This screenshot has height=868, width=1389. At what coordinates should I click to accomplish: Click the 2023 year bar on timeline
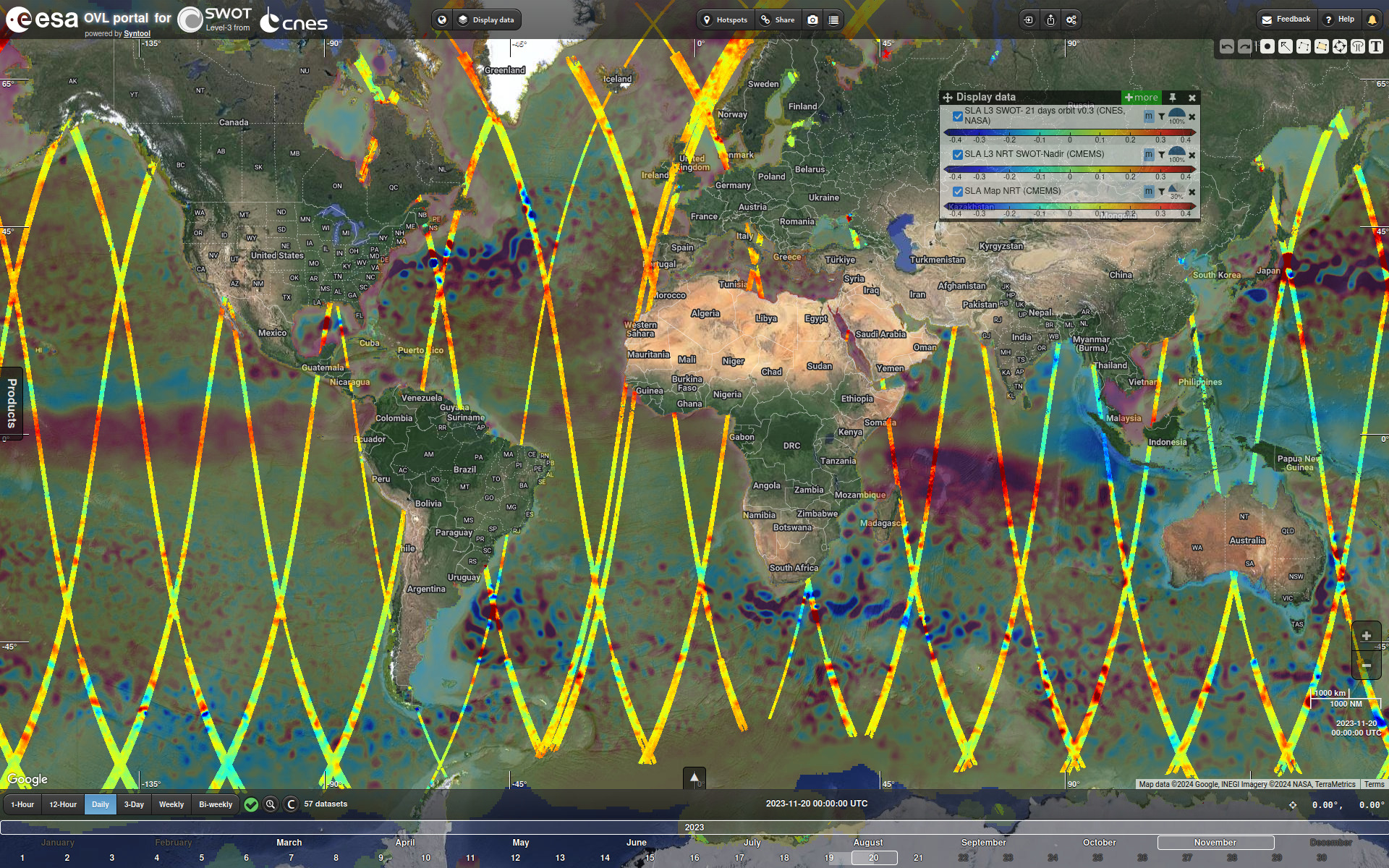[694, 827]
